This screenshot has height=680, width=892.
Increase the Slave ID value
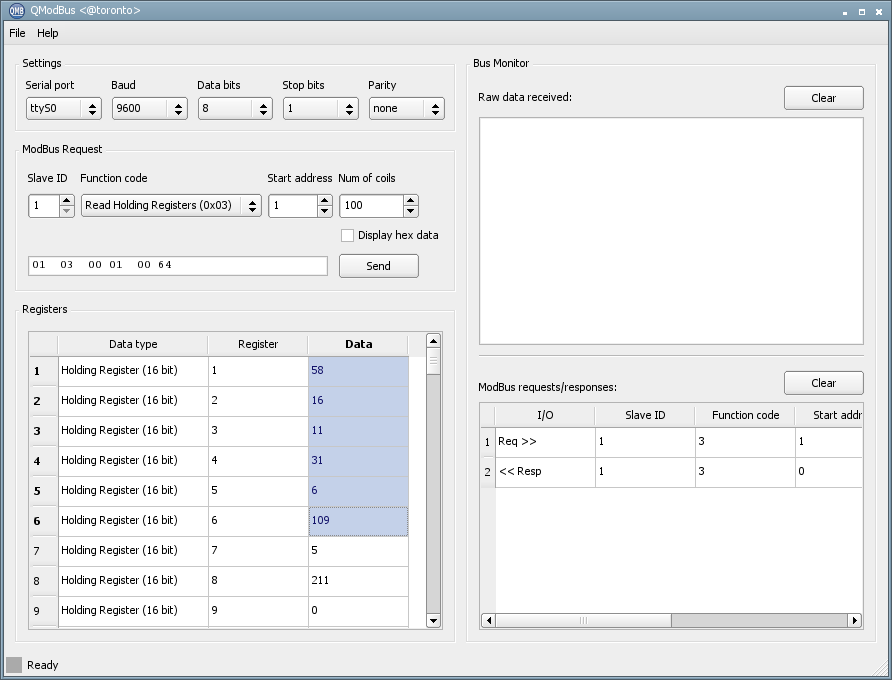coord(67,200)
